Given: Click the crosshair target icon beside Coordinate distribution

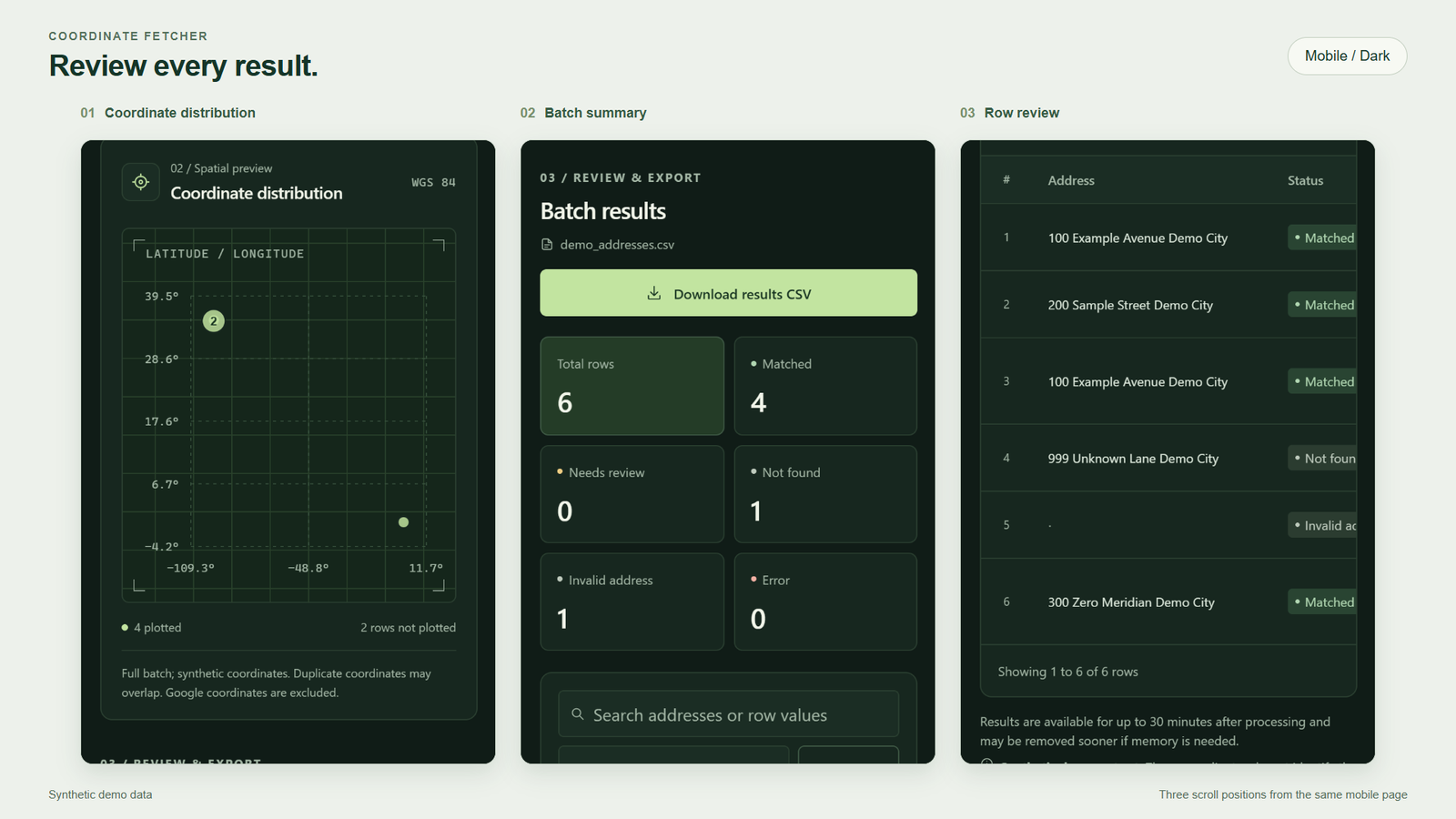Looking at the screenshot, I should pyautogui.click(x=141, y=182).
